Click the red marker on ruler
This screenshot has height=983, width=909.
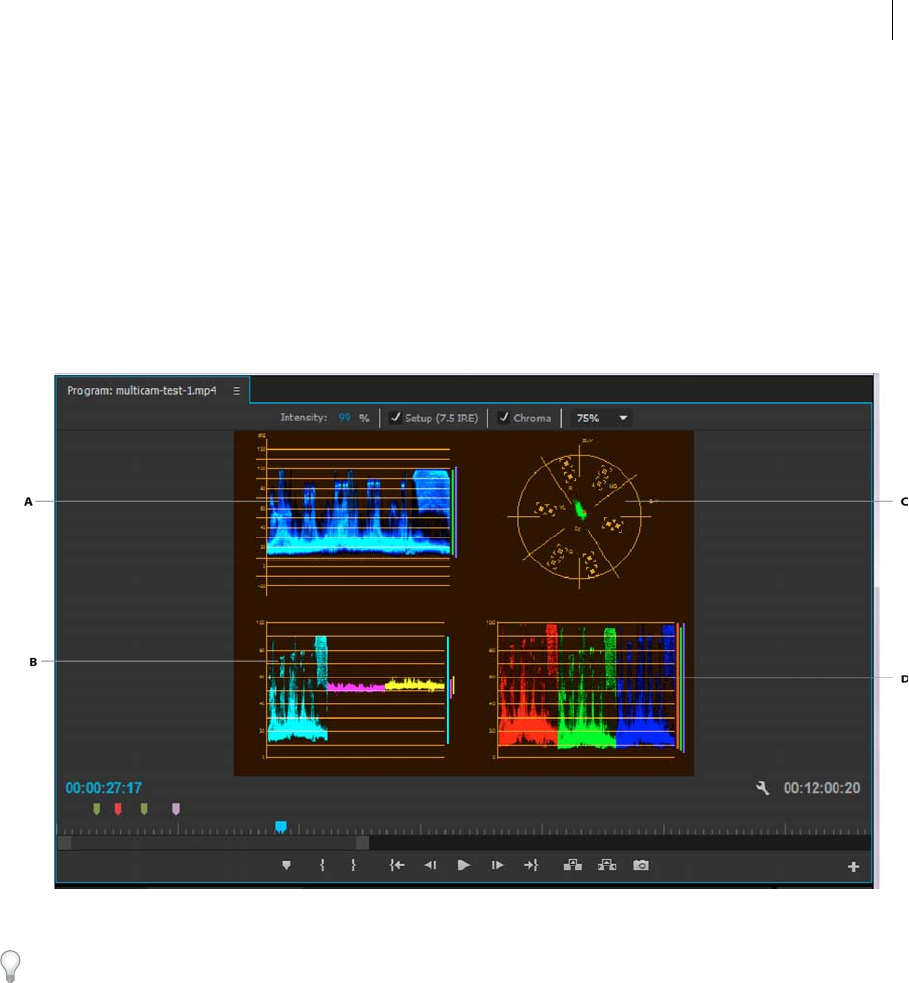118,809
